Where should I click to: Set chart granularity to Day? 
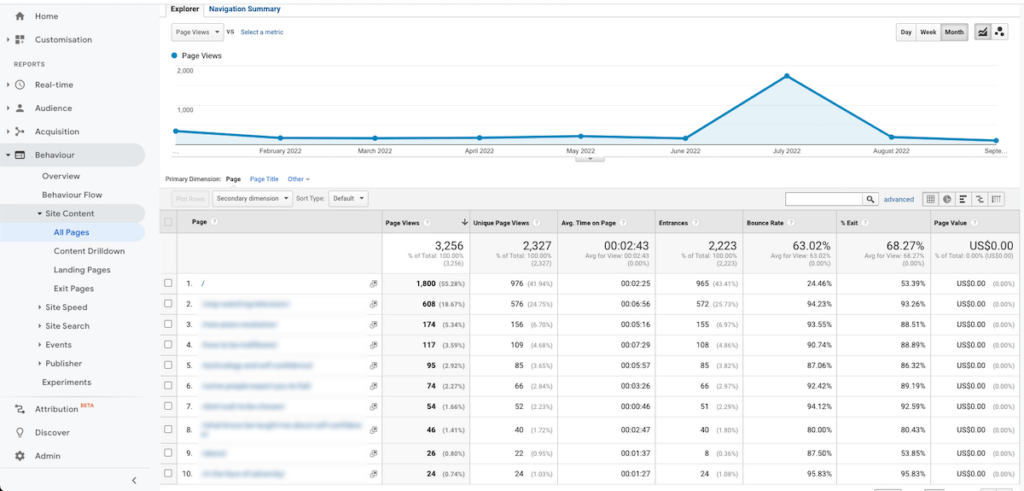(x=906, y=32)
